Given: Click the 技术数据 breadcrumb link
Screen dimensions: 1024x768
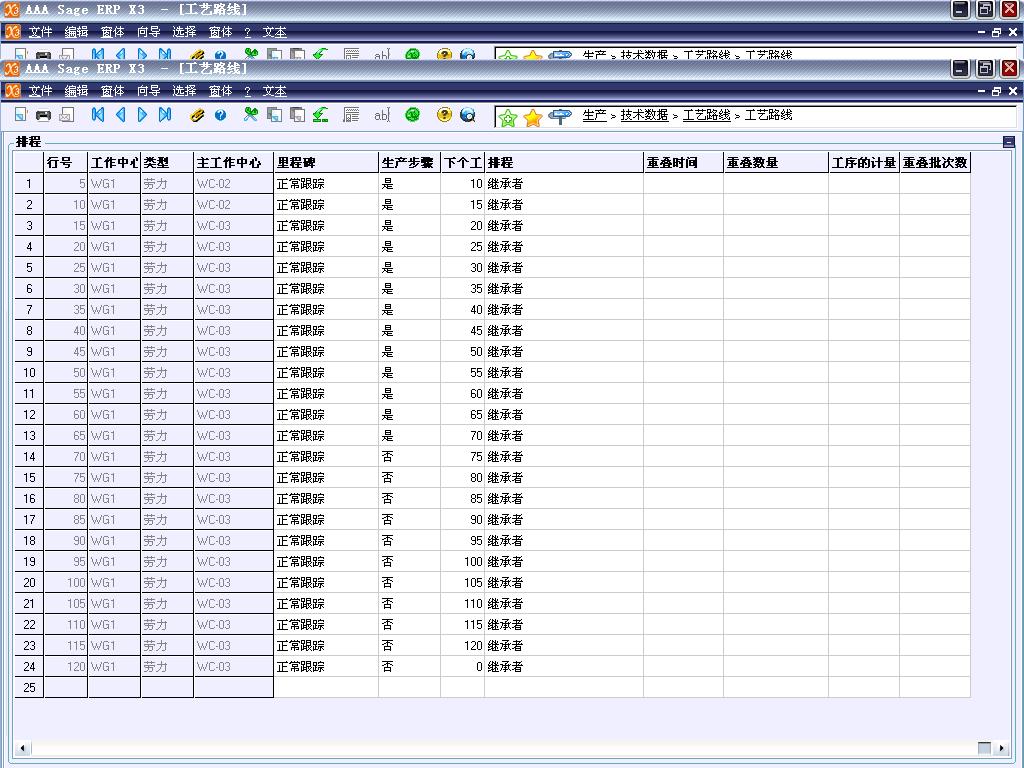Looking at the screenshot, I should [x=644, y=116].
